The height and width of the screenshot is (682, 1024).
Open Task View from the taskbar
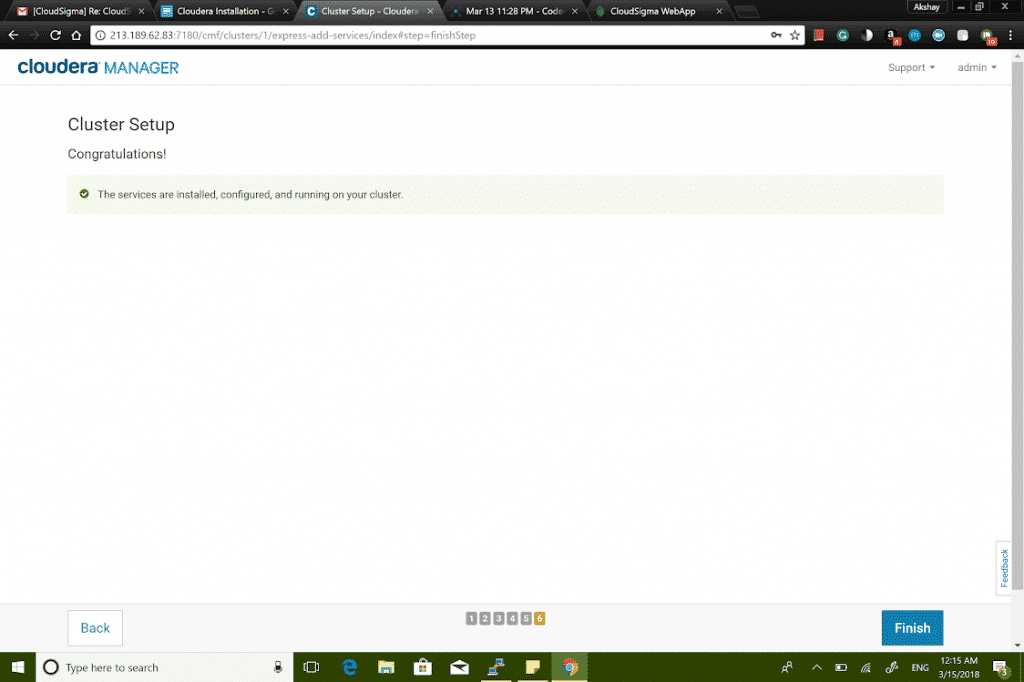pos(311,667)
